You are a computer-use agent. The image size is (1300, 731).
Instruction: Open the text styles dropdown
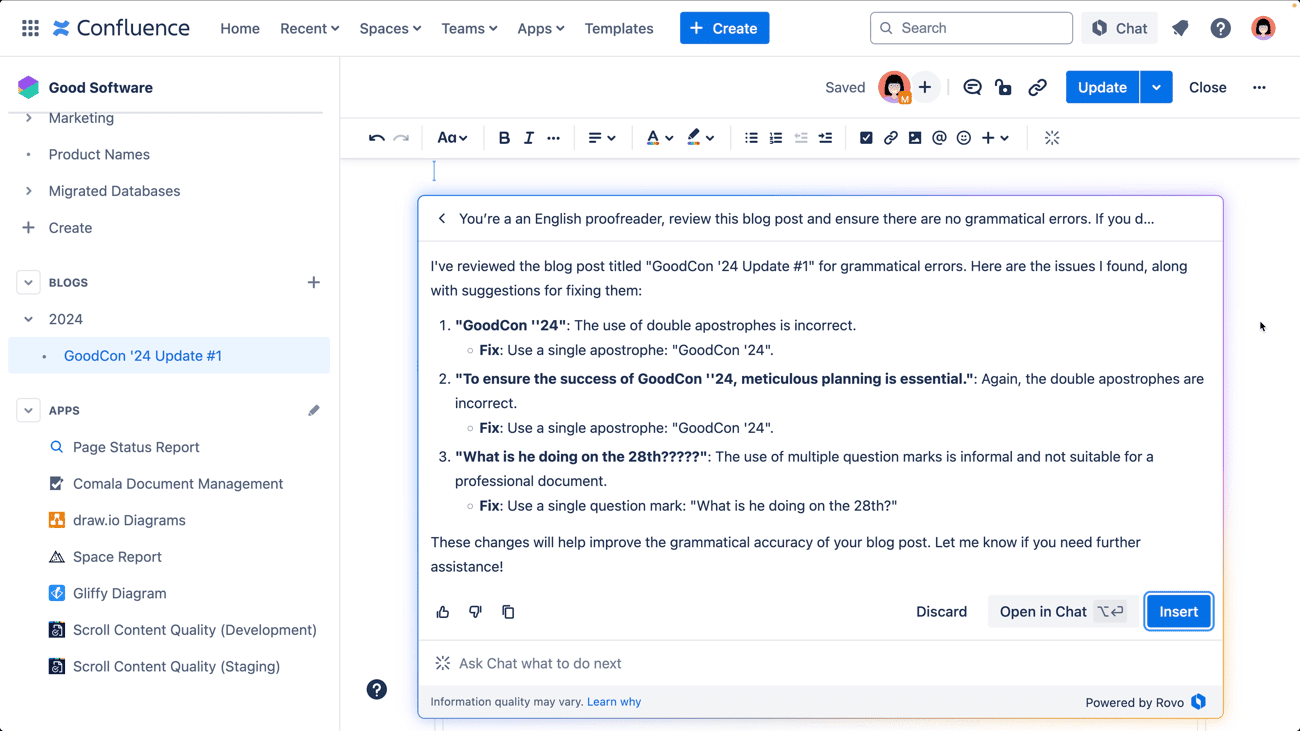[452, 138]
